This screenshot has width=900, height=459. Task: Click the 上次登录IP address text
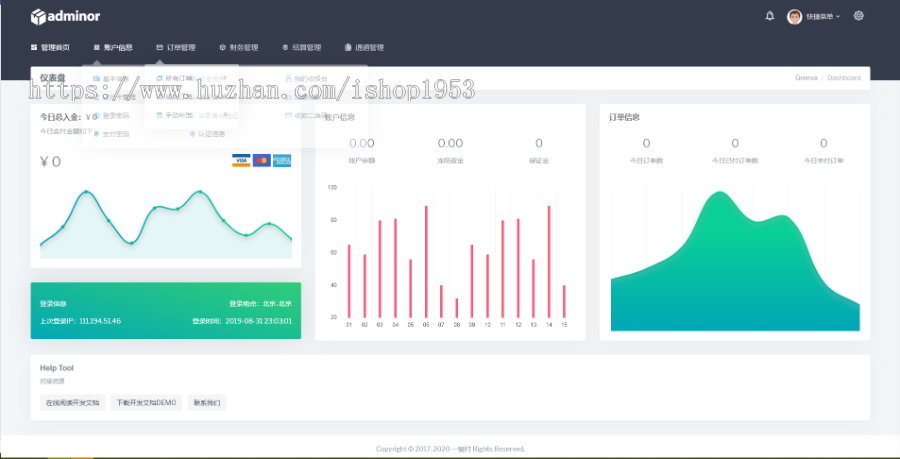click(x=80, y=321)
